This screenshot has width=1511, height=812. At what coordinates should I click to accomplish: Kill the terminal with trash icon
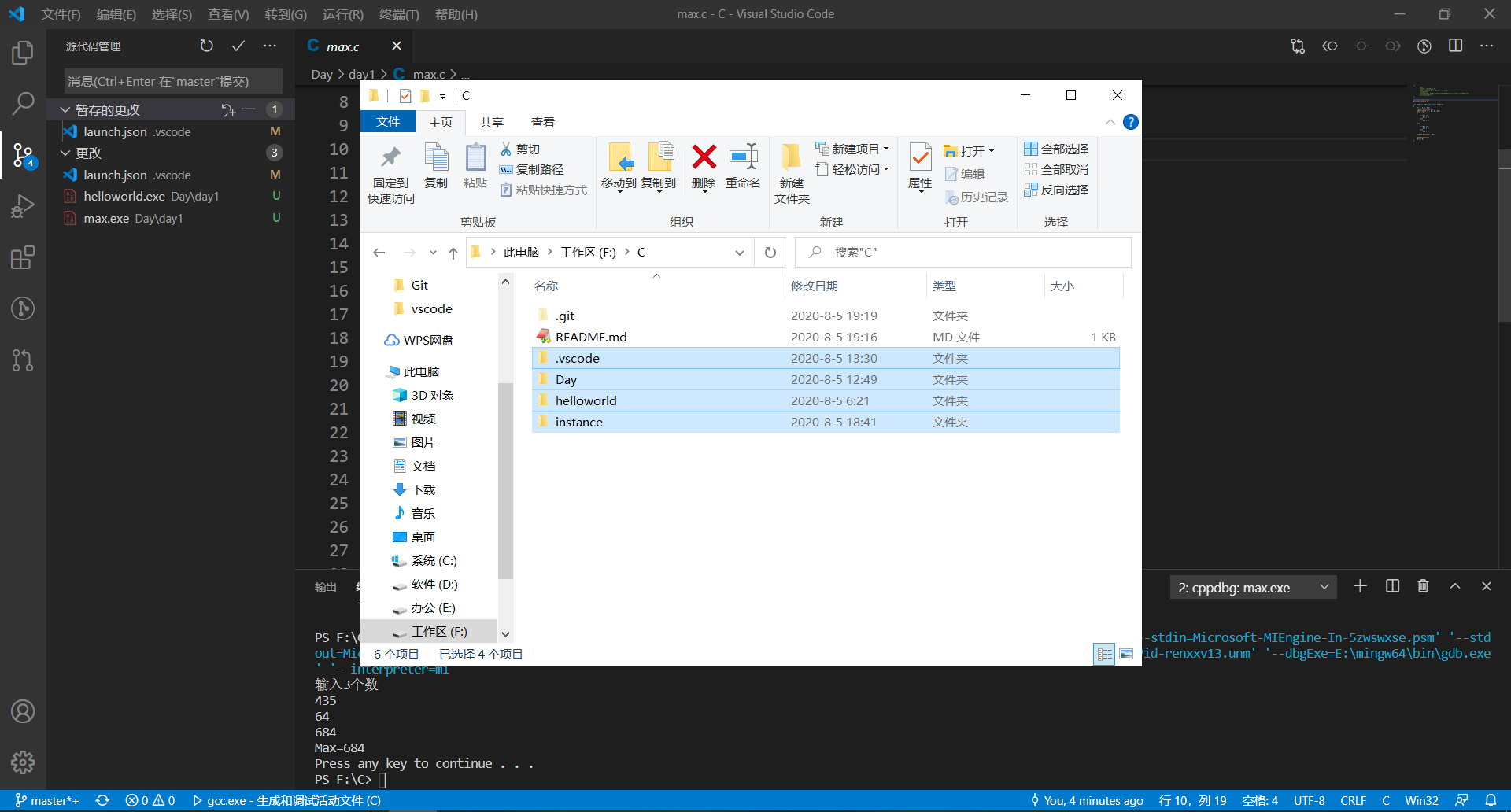1423,586
